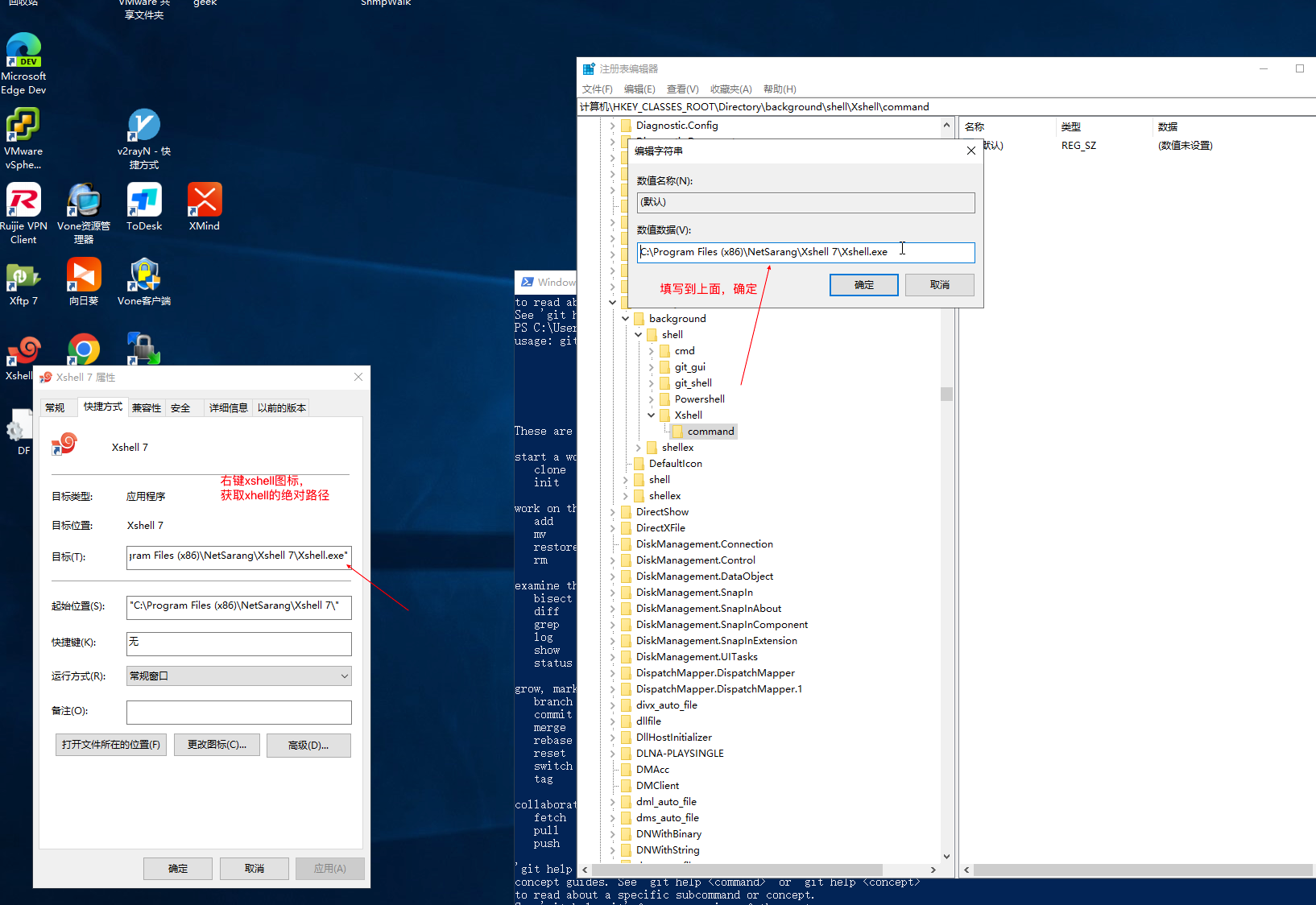Click the folder icon beside git_gui key
The width and height of the screenshot is (1316, 905).
(x=664, y=367)
